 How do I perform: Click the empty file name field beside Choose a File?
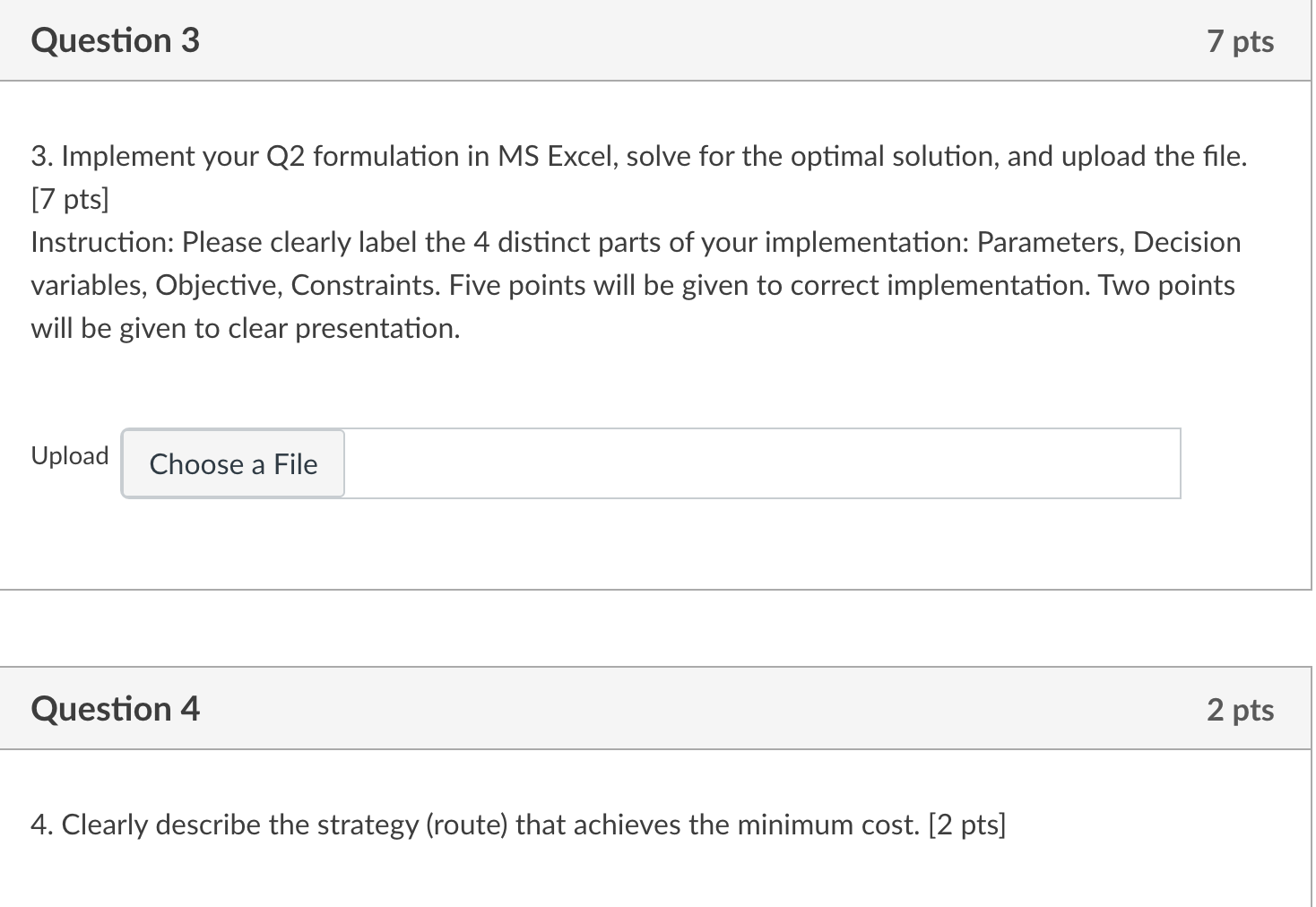point(762,463)
